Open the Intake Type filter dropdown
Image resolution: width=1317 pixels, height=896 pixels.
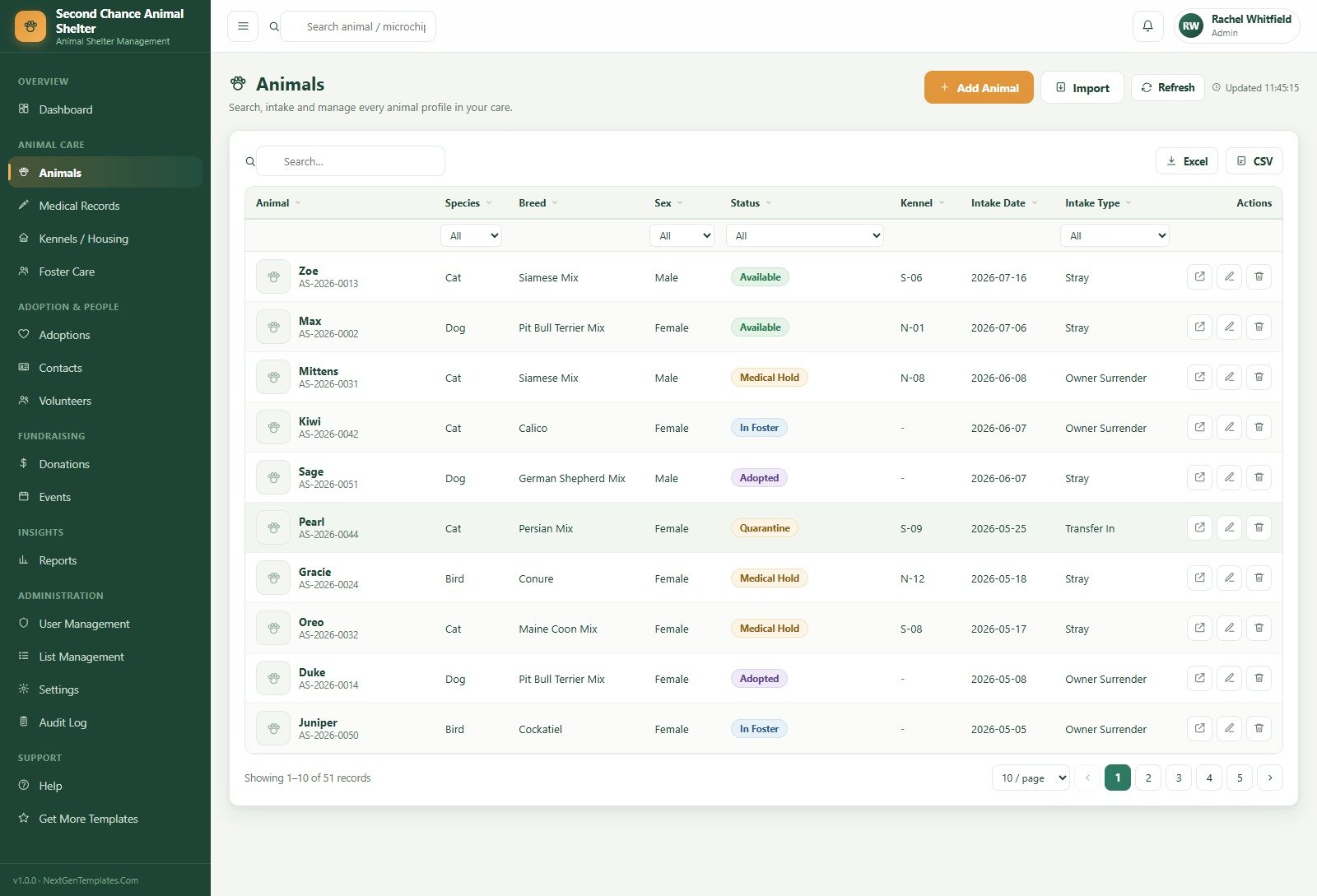click(x=1115, y=235)
